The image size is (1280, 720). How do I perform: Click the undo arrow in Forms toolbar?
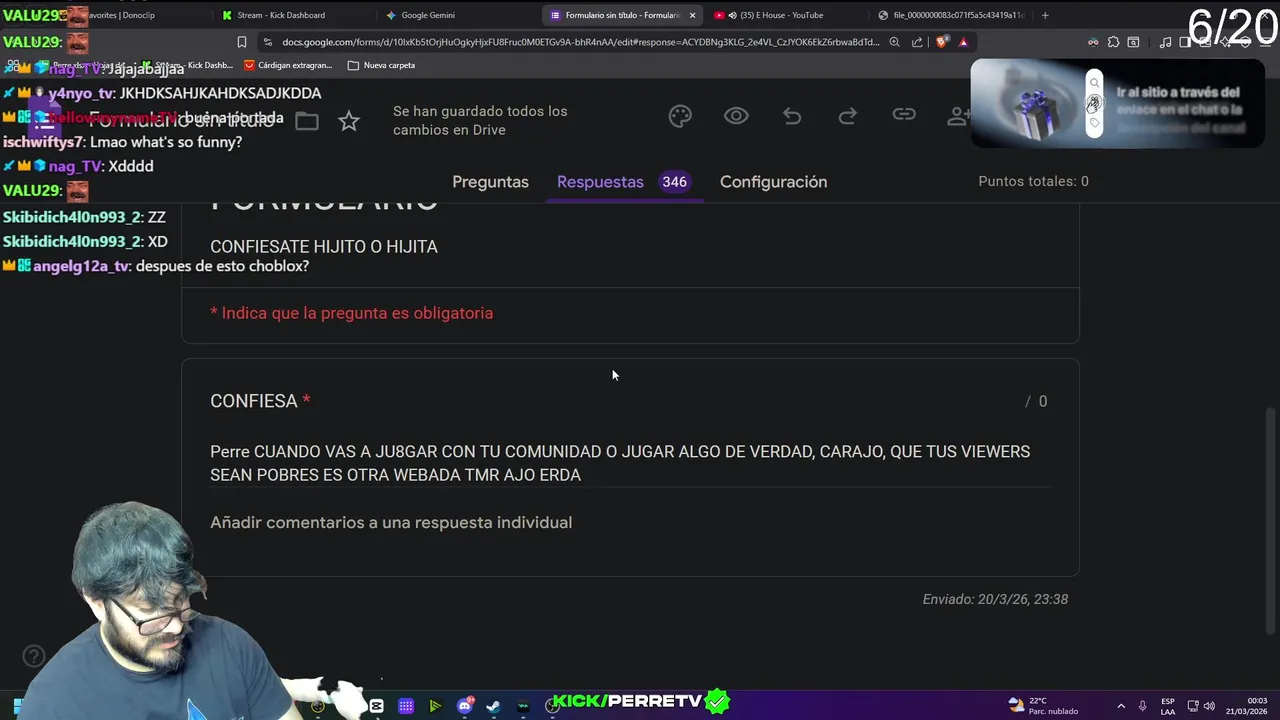(792, 117)
